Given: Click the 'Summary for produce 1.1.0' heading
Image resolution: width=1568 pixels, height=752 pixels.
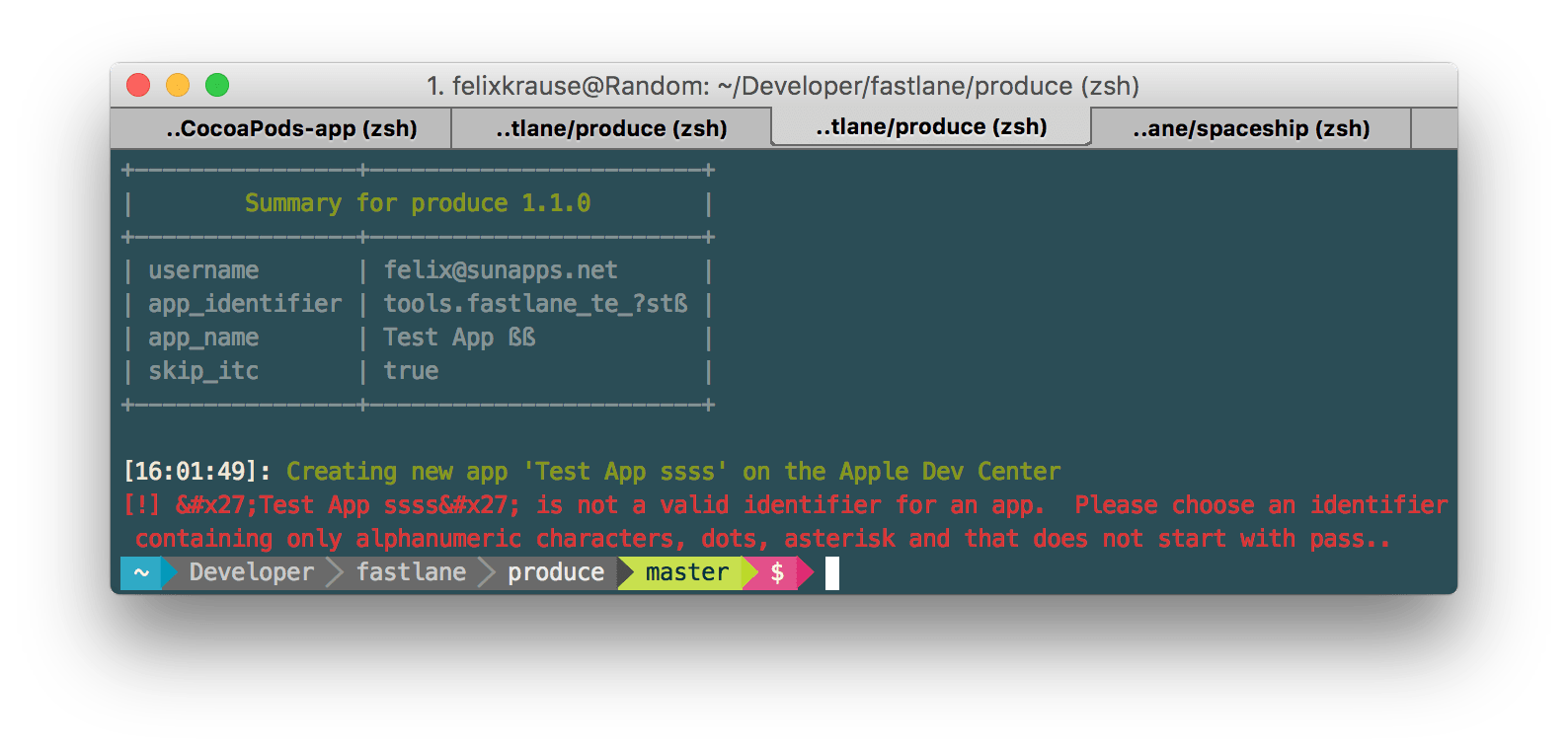Looking at the screenshot, I should tap(418, 203).
